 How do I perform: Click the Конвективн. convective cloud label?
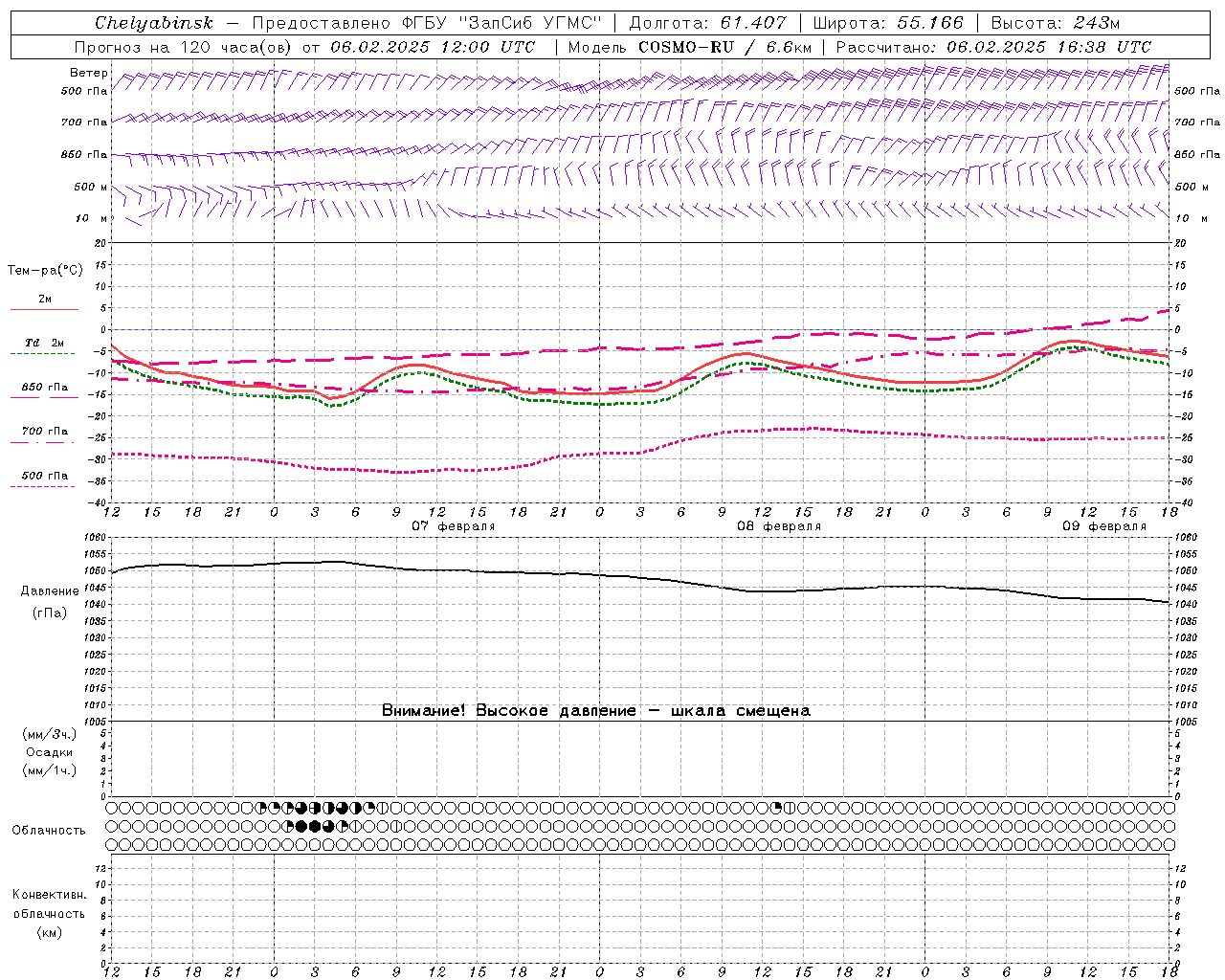point(49,895)
